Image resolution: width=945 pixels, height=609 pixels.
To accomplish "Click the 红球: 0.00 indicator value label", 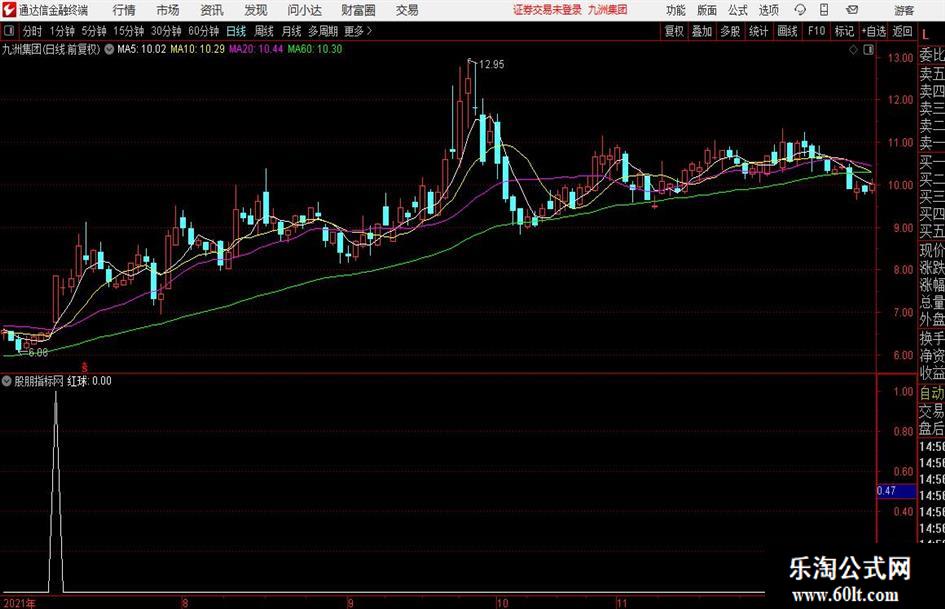I will point(89,381).
